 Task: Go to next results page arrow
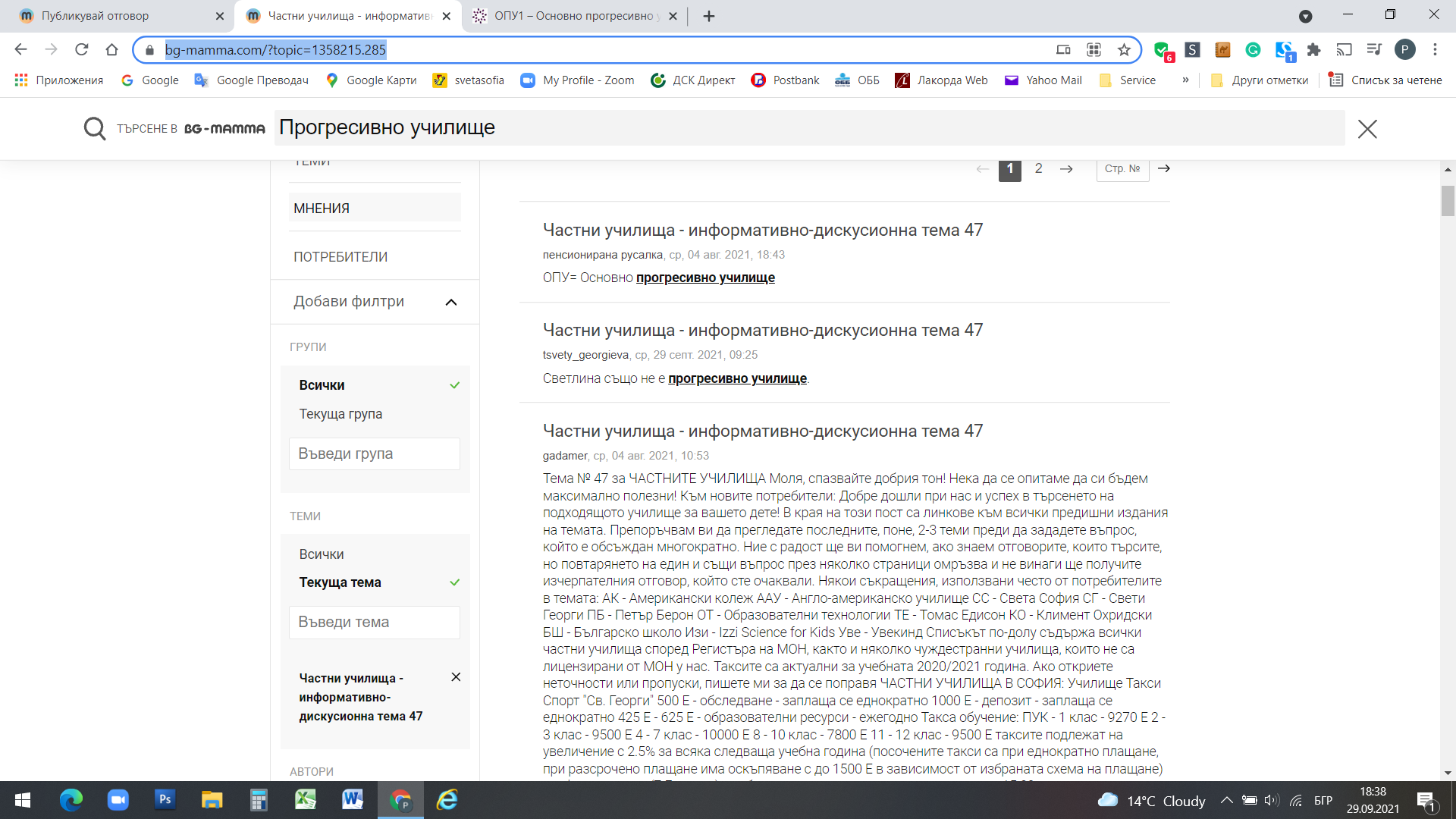tap(1066, 168)
